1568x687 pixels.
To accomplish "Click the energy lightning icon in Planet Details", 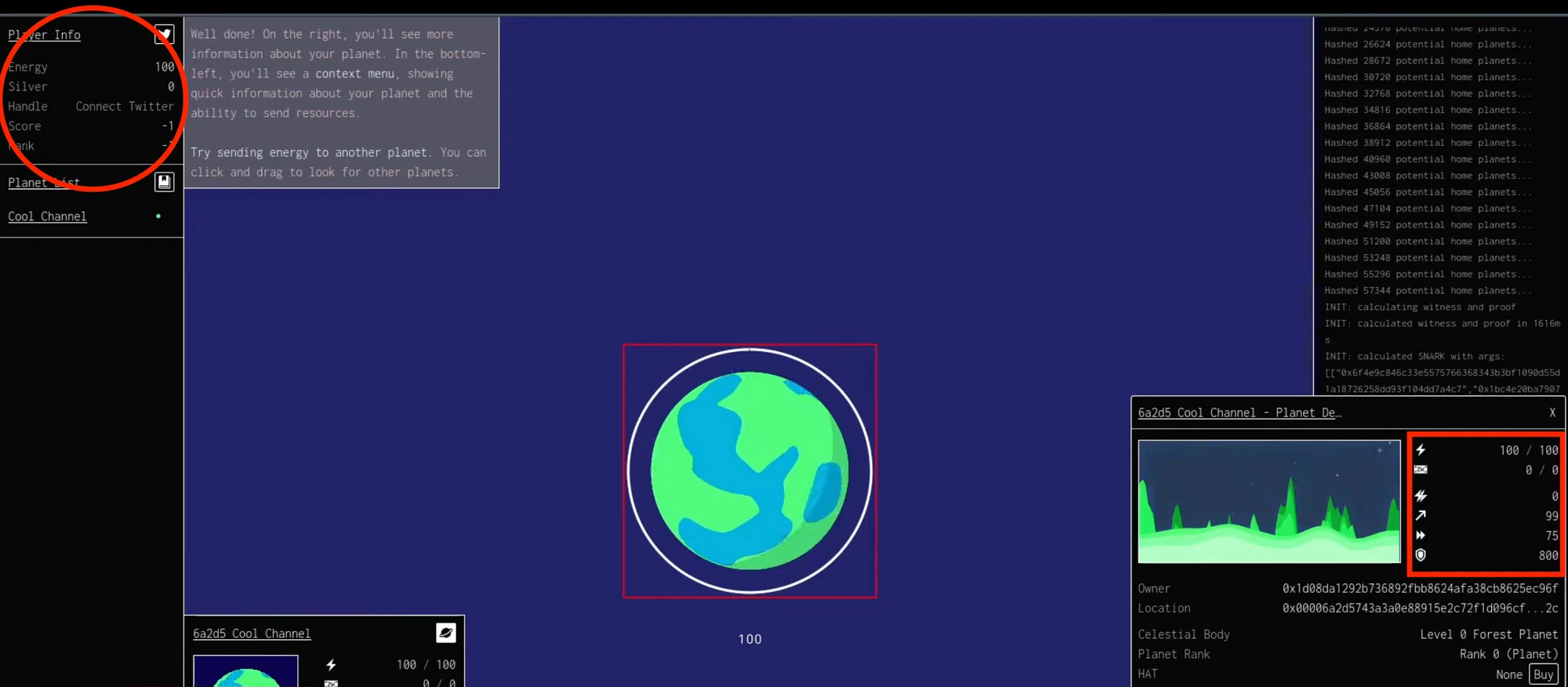I will point(1421,450).
